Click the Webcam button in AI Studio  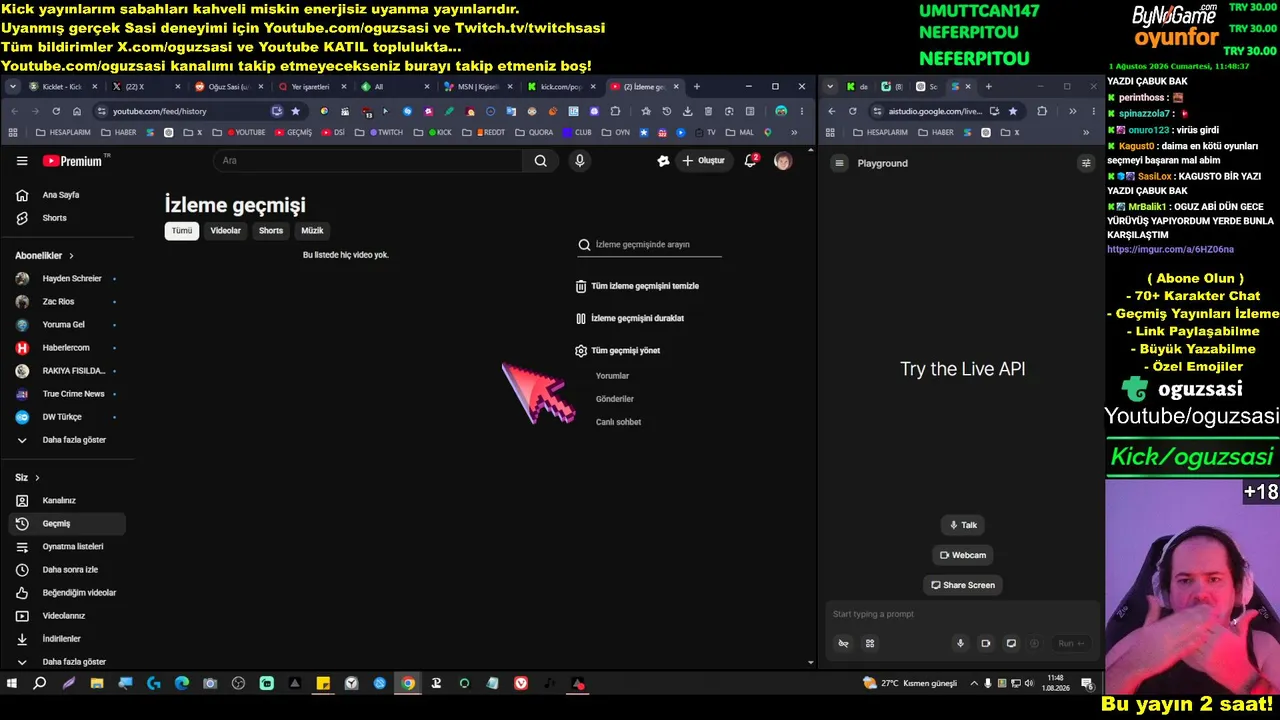(x=963, y=555)
